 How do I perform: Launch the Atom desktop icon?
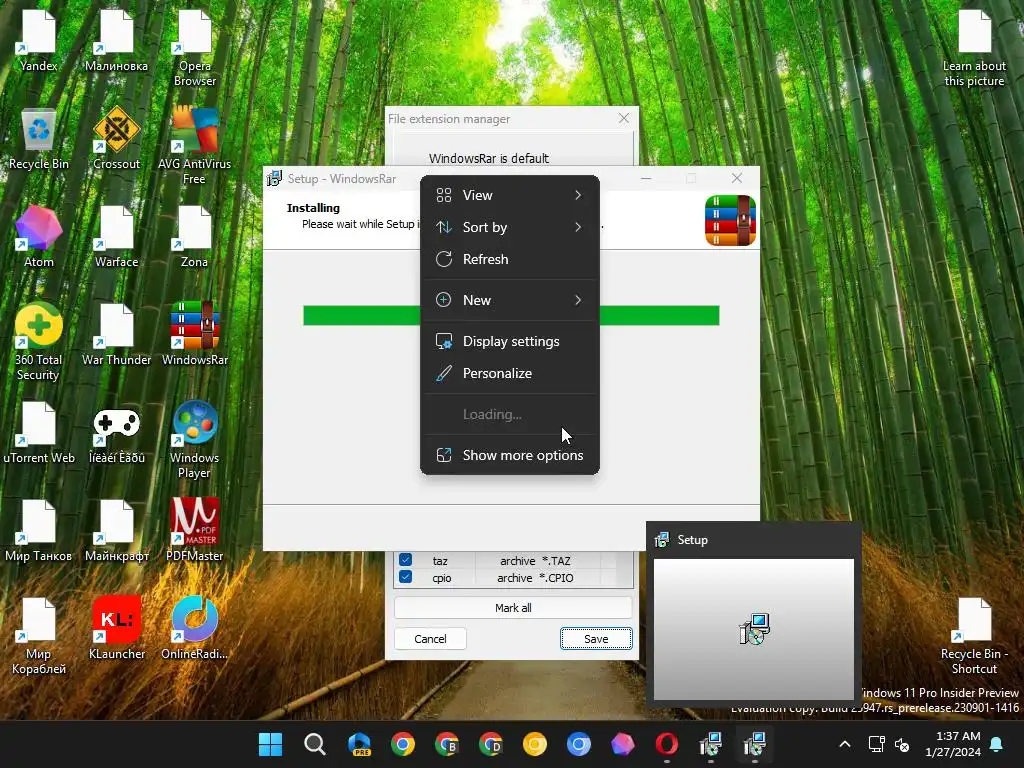pos(39,236)
